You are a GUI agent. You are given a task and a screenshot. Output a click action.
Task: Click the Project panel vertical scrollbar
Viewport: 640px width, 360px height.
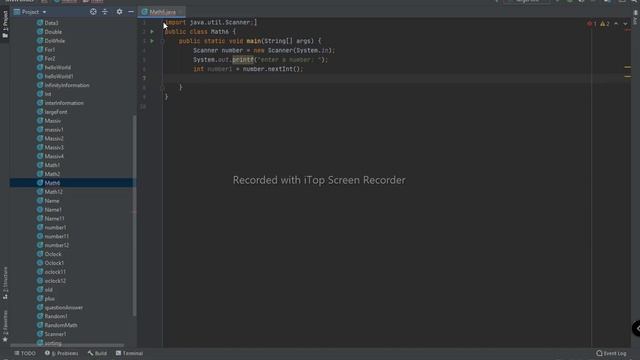[135, 215]
